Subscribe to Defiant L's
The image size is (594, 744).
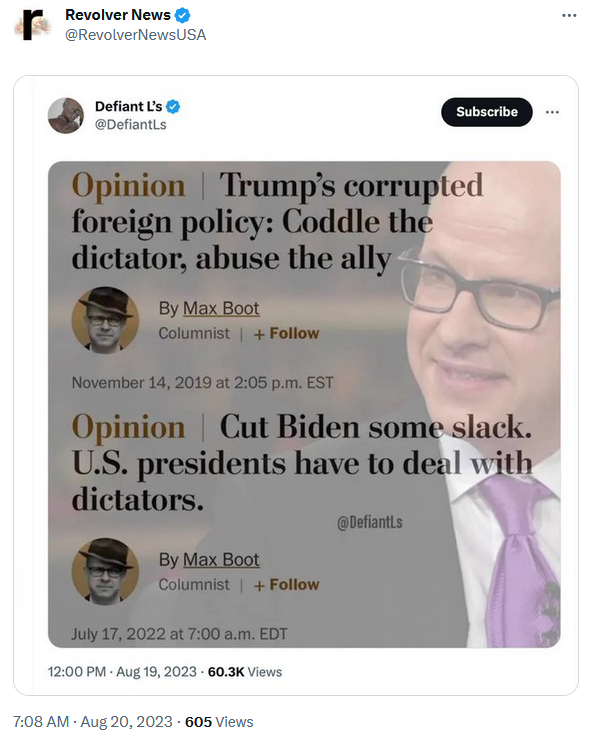tap(486, 112)
